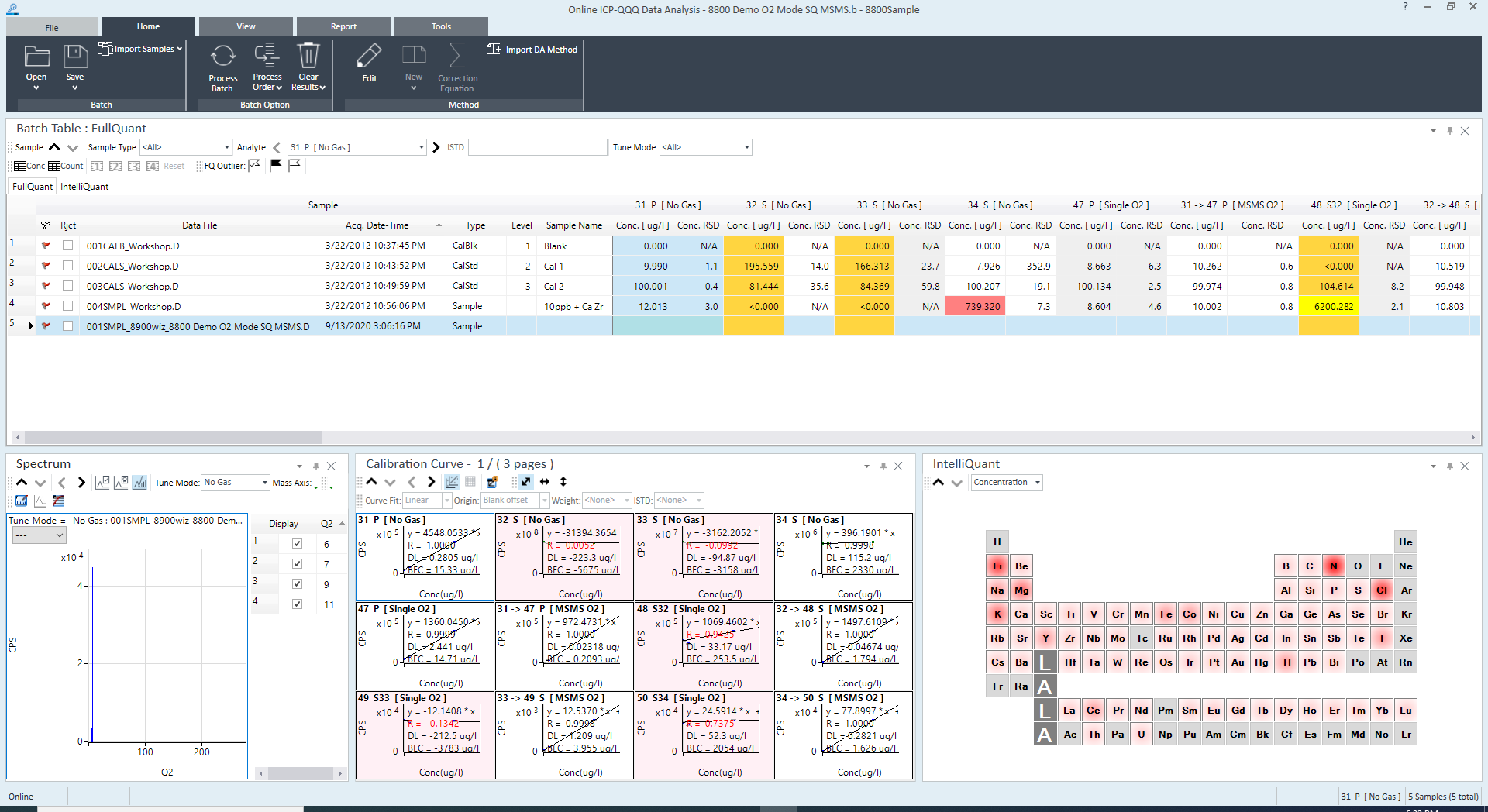1488x812 pixels.
Task: Click the N element in the periodic table
Action: pyautogui.click(x=1334, y=566)
